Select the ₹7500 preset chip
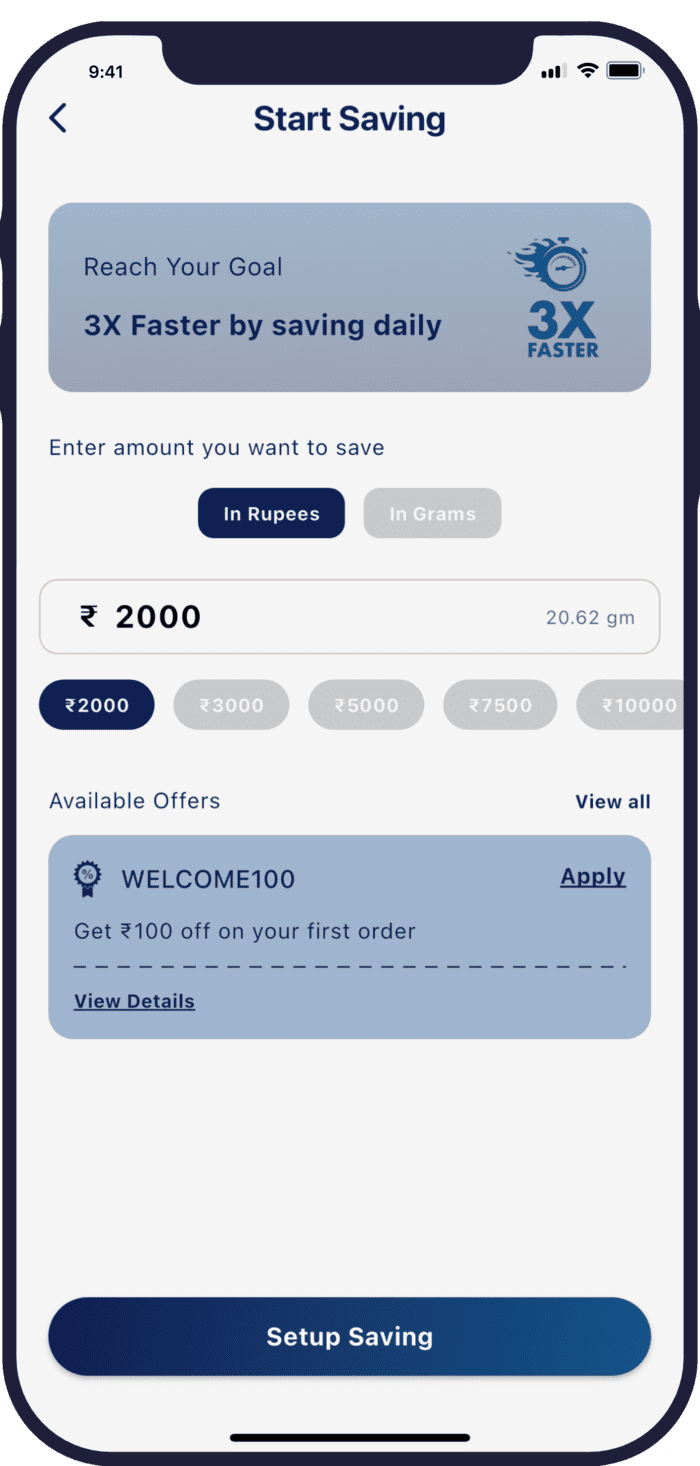Viewport: 700px width, 1466px height. 500,705
